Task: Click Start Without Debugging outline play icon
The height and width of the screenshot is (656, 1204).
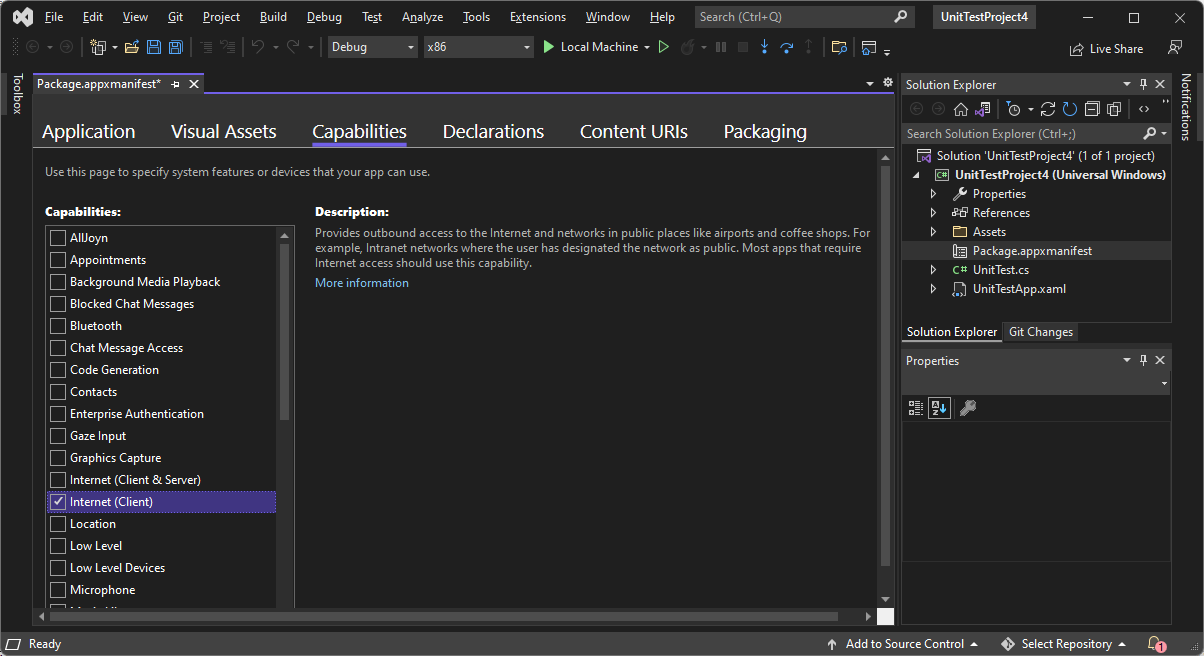Action: [663, 47]
